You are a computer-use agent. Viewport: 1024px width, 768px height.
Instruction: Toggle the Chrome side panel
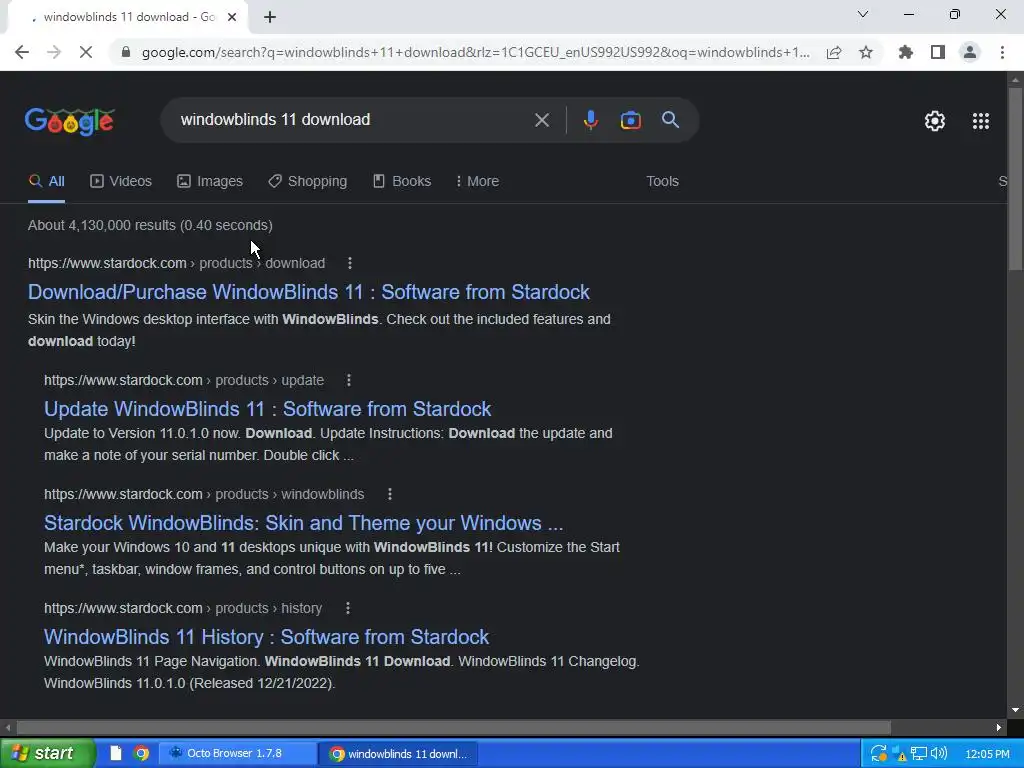[938, 52]
